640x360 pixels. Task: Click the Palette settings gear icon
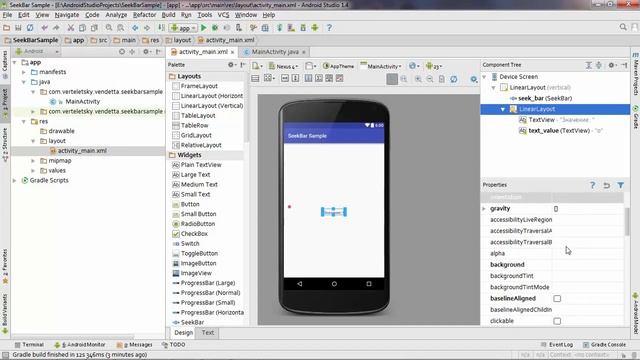(x=231, y=64)
